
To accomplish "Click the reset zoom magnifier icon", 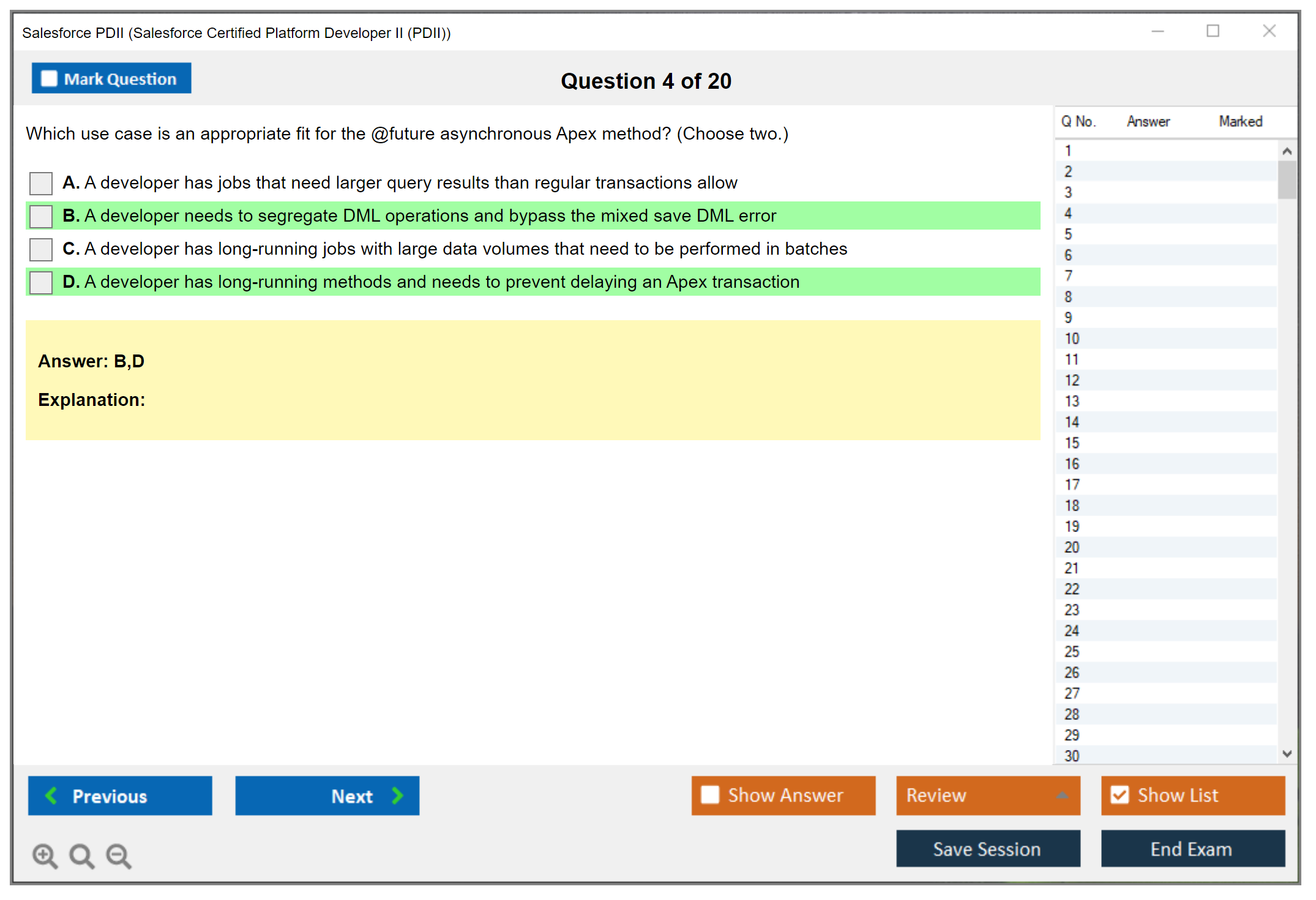I will (81, 855).
